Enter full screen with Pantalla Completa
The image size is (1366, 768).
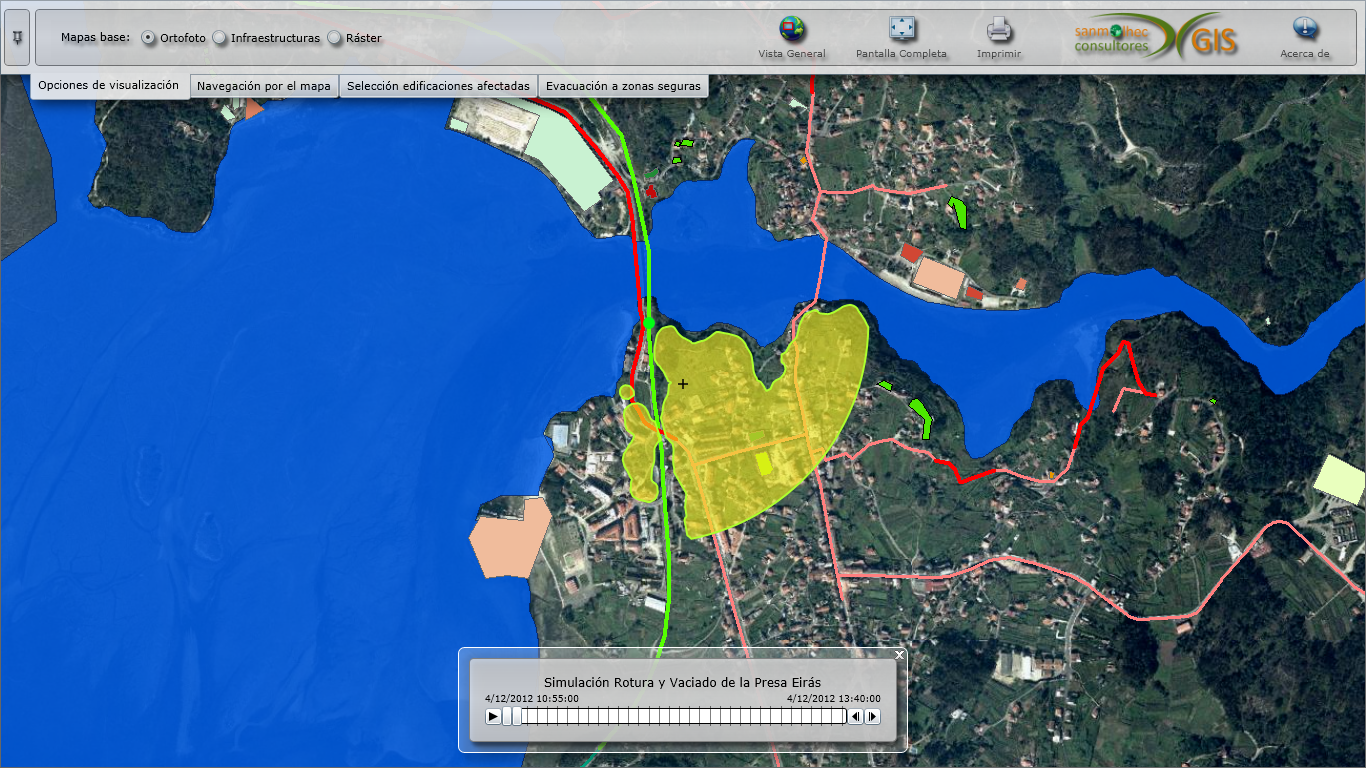pos(901,29)
